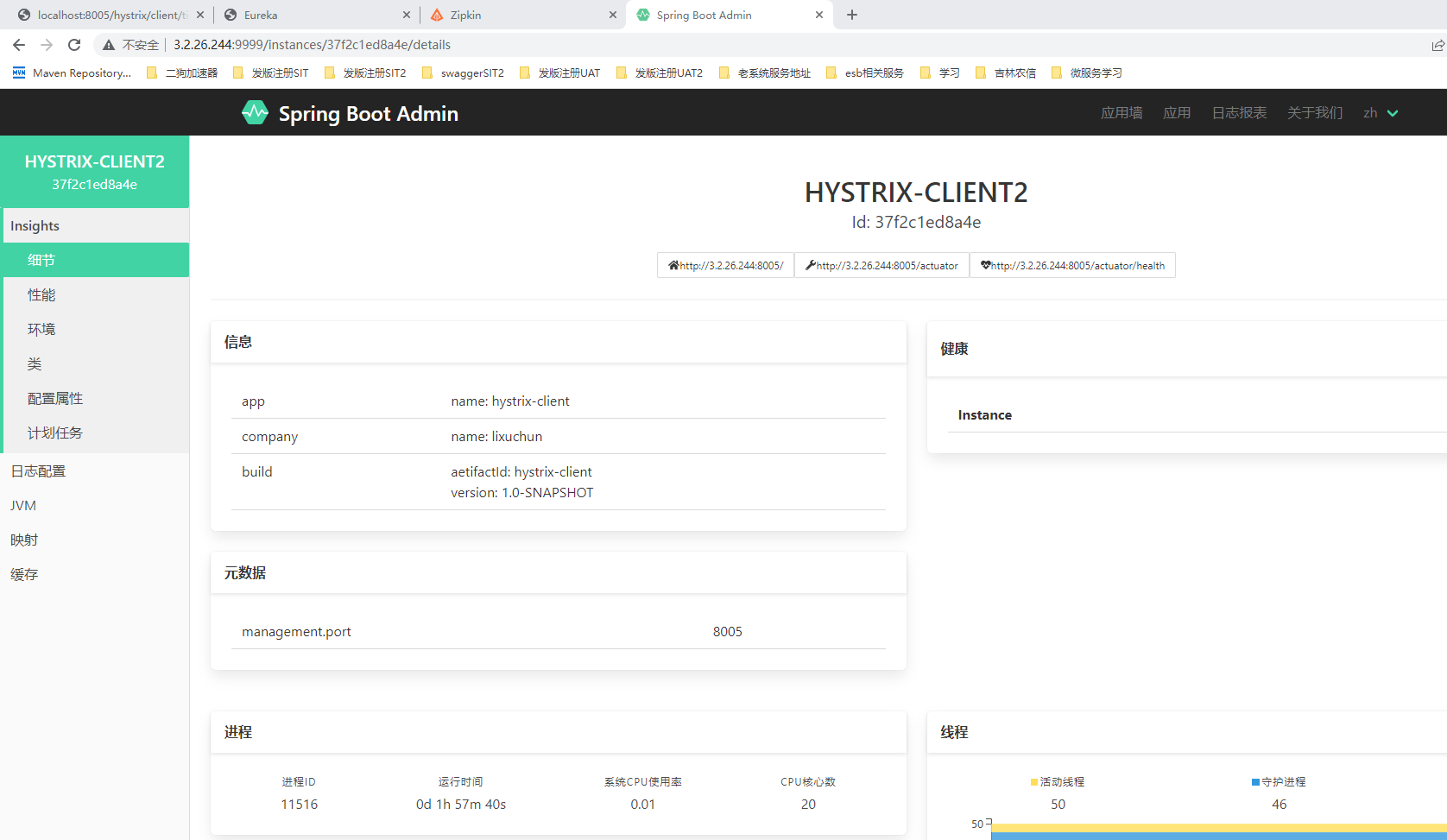Click the HYSTRIX-CLIENT2 sidebar header
Image resolution: width=1447 pixels, height=840 pixels.
94,172
